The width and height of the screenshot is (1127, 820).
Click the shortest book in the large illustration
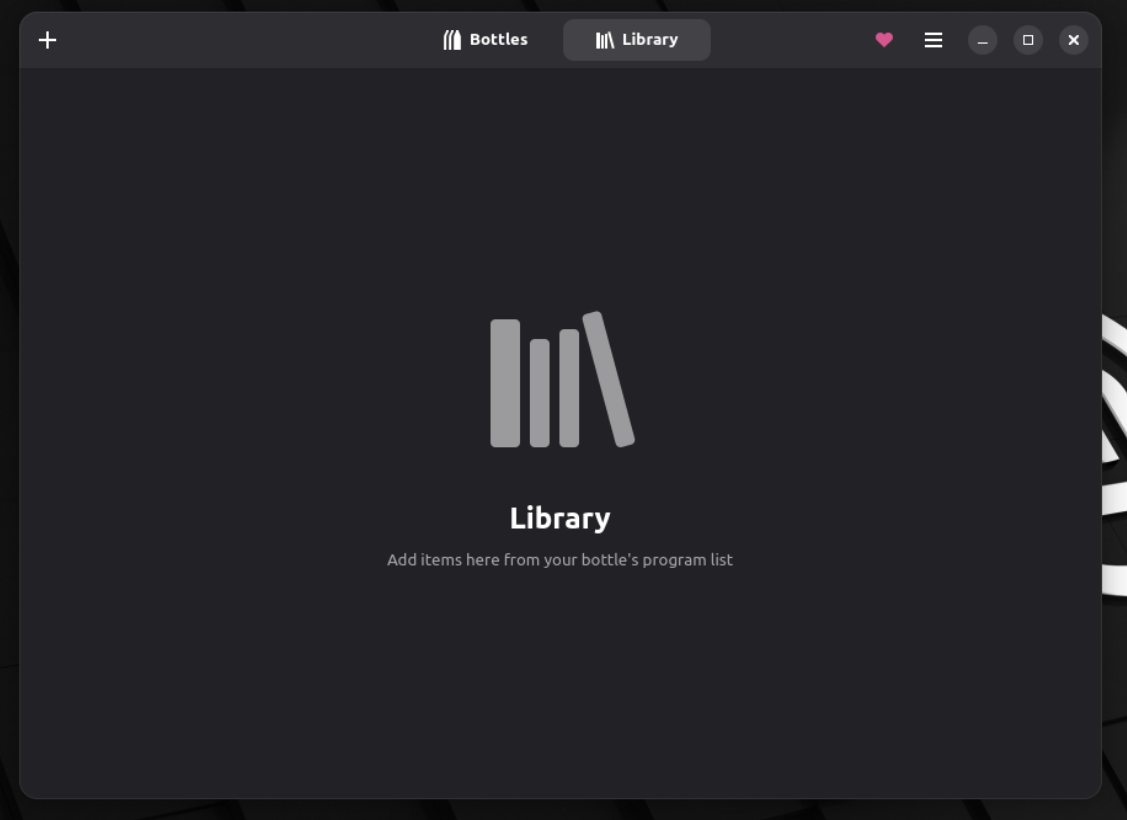point(540,393)
